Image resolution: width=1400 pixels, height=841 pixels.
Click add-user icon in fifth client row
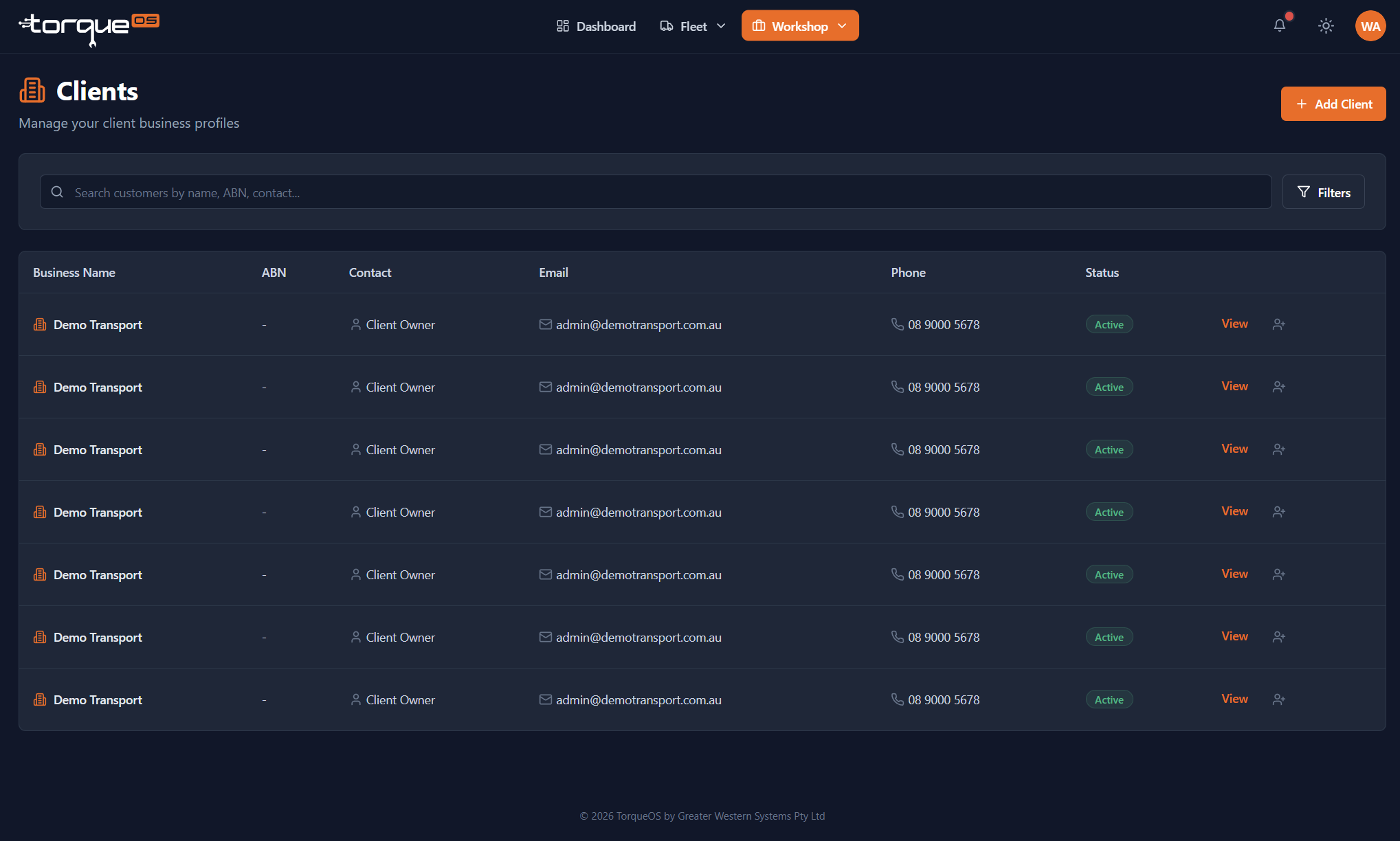(1278, 574)
